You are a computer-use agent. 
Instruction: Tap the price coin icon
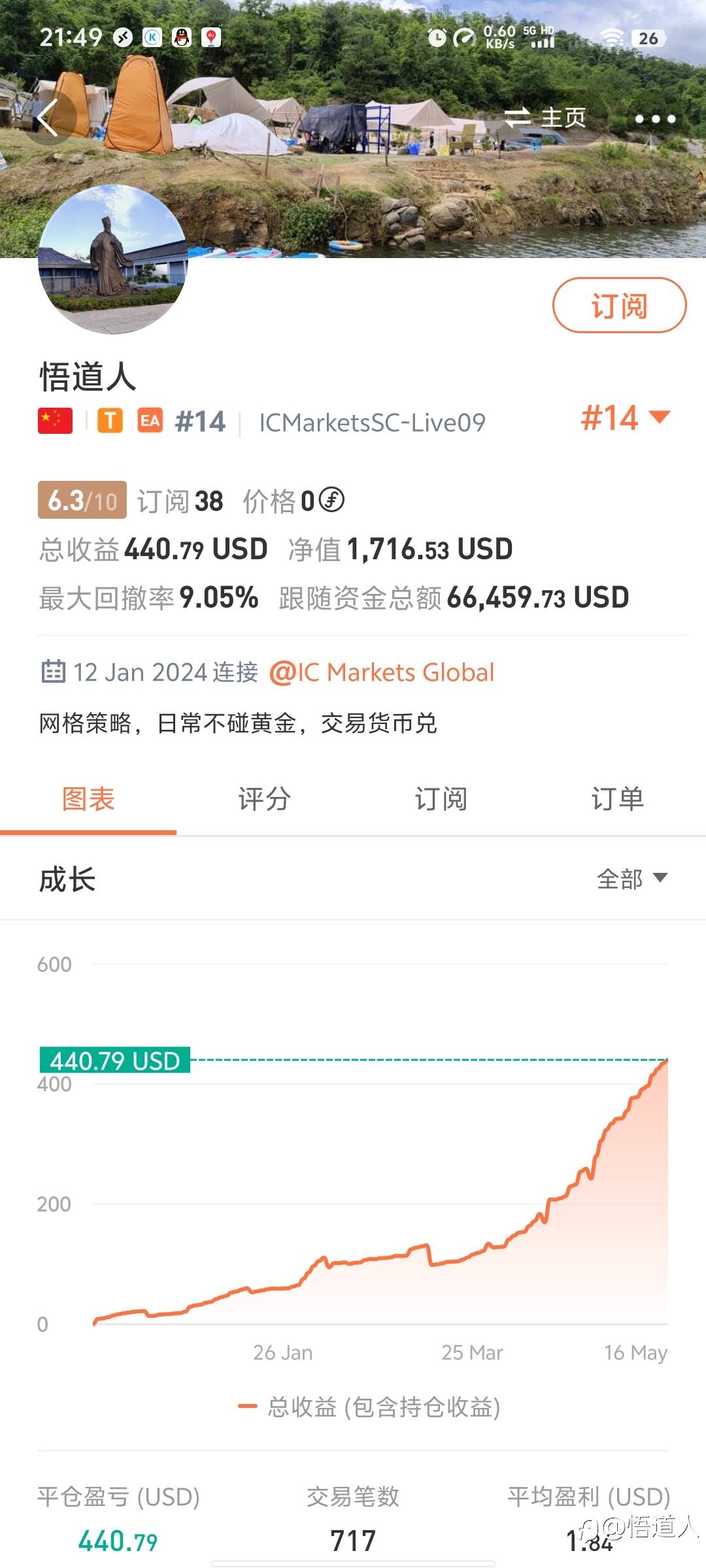coord(331,500)
